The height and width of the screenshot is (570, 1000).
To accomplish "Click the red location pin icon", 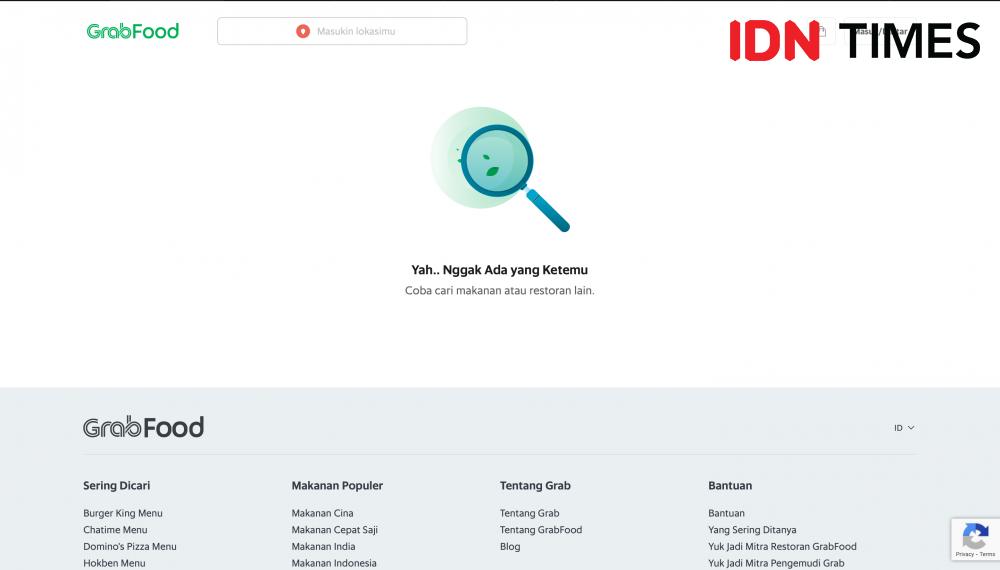I will click(x=303, y=31).
